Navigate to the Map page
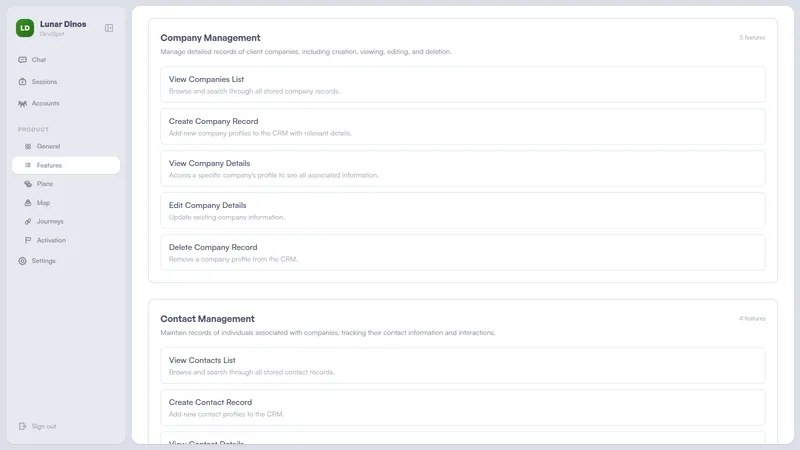The height and width of the screenshot is (450, 800). coord(43,203)
